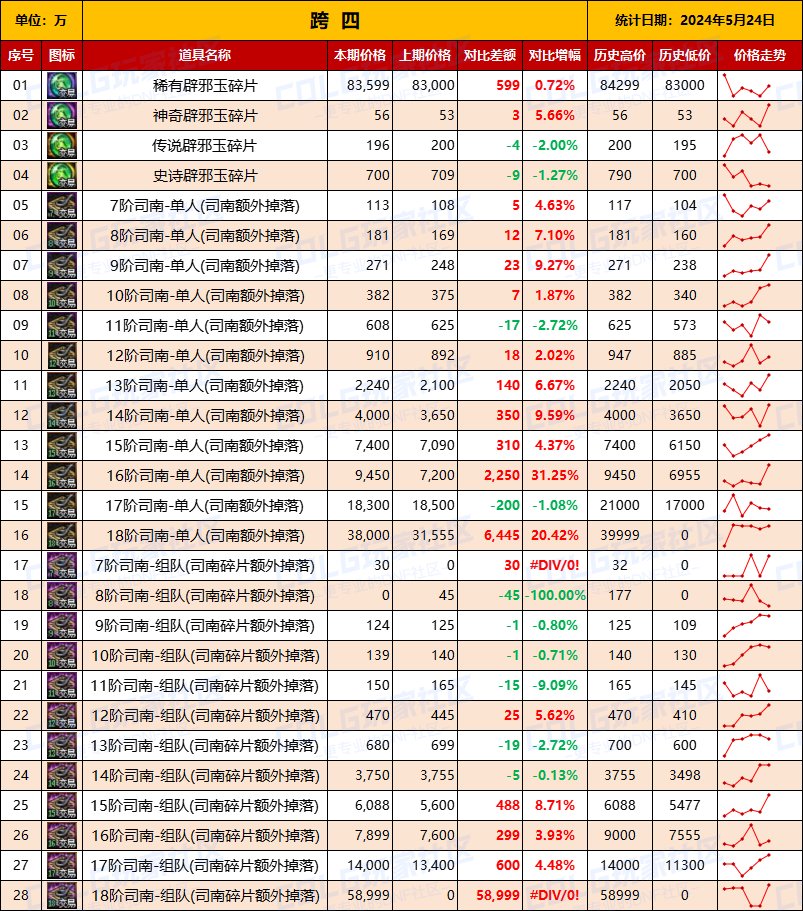Click the price trend chart for 18阶司南-组队

(747, 896)
